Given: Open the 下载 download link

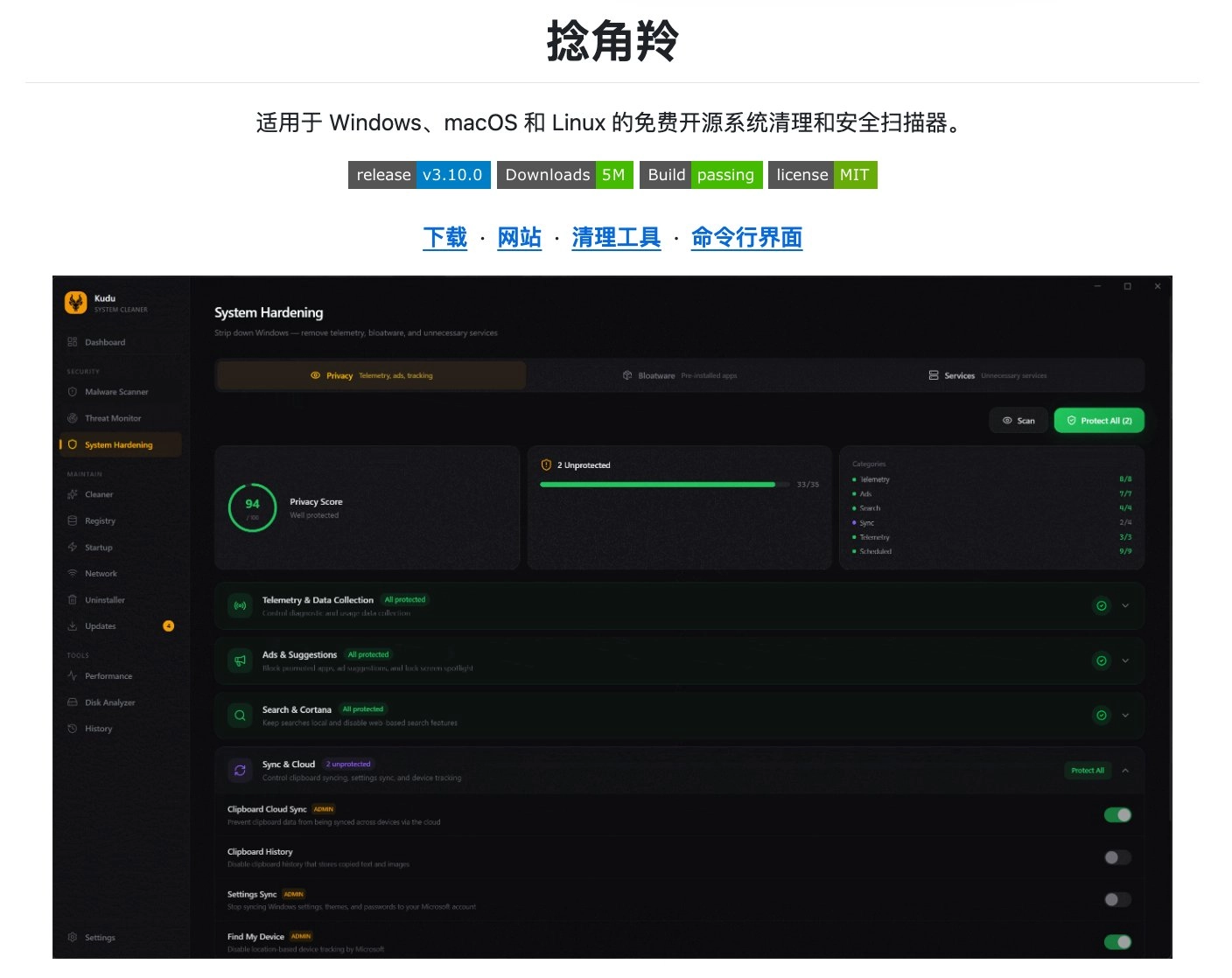Looking at the screenshot, I should click(x=445, y=238).
